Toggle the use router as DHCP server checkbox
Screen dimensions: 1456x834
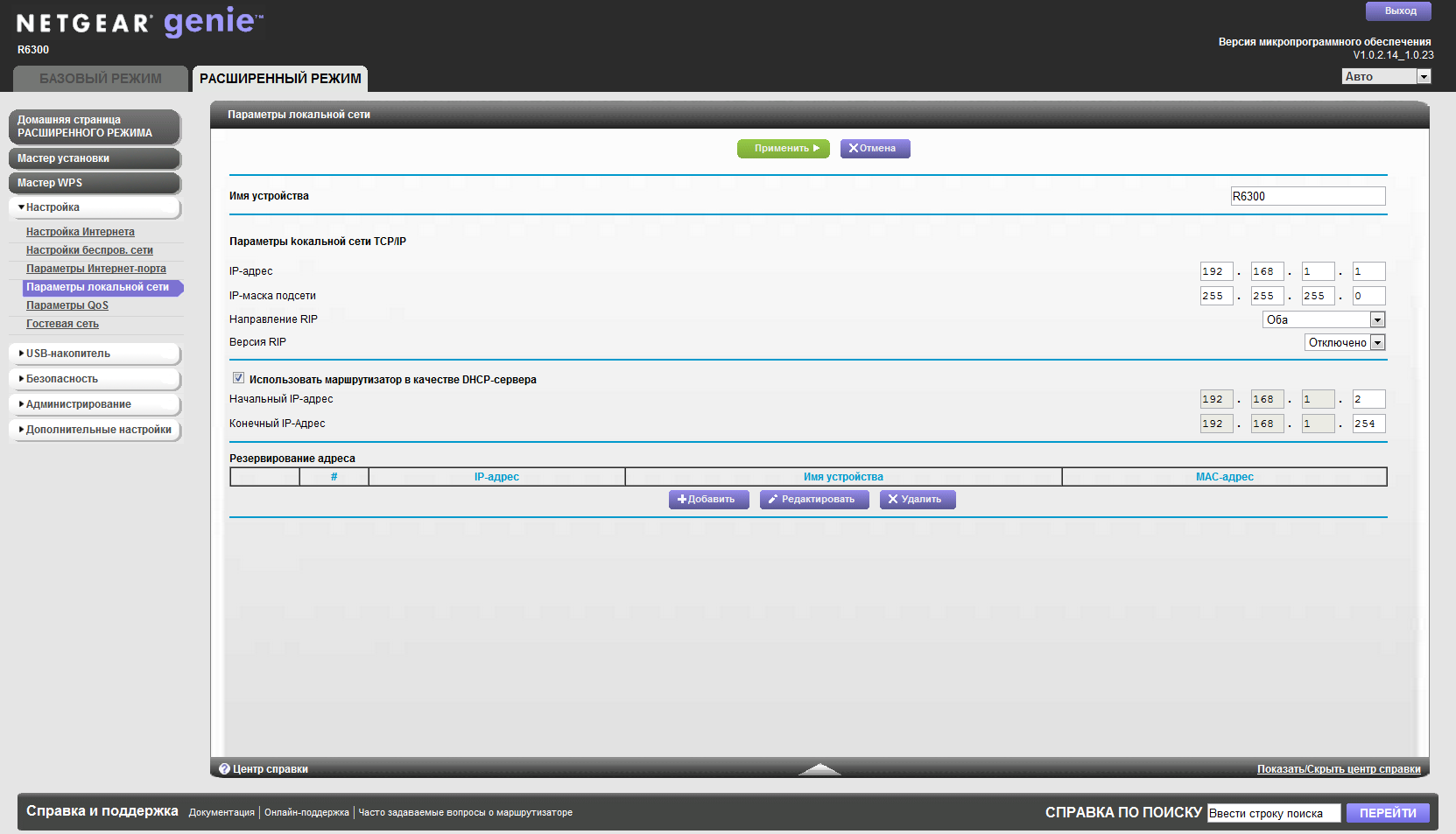[238, 378]
